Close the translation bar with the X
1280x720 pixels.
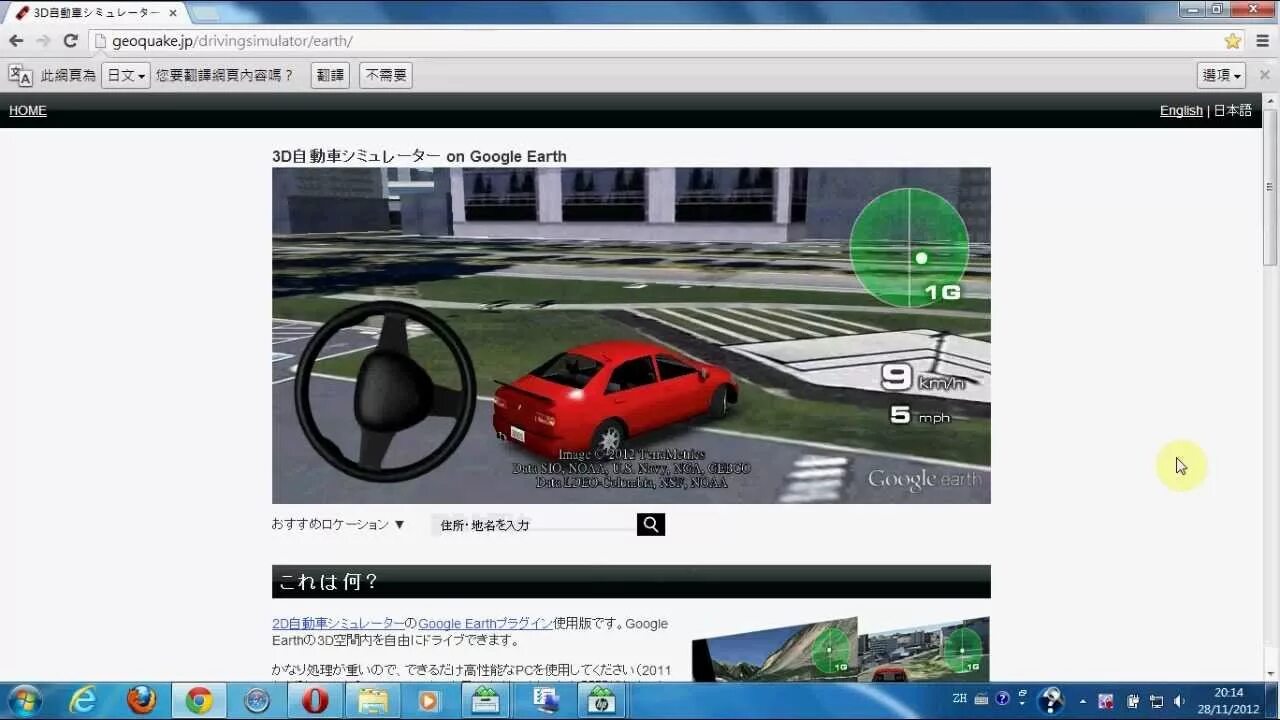[x=1264, y=75]
